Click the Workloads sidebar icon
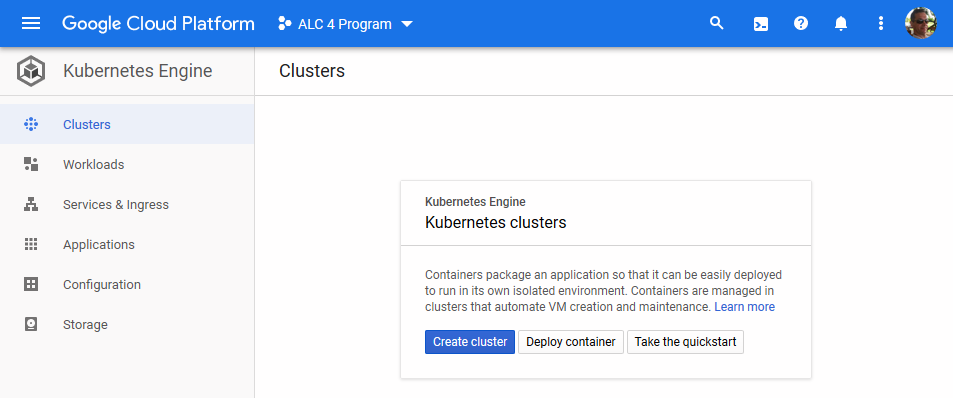The height and width of the screenshot is (398, 953). click(x=31, y=164)
